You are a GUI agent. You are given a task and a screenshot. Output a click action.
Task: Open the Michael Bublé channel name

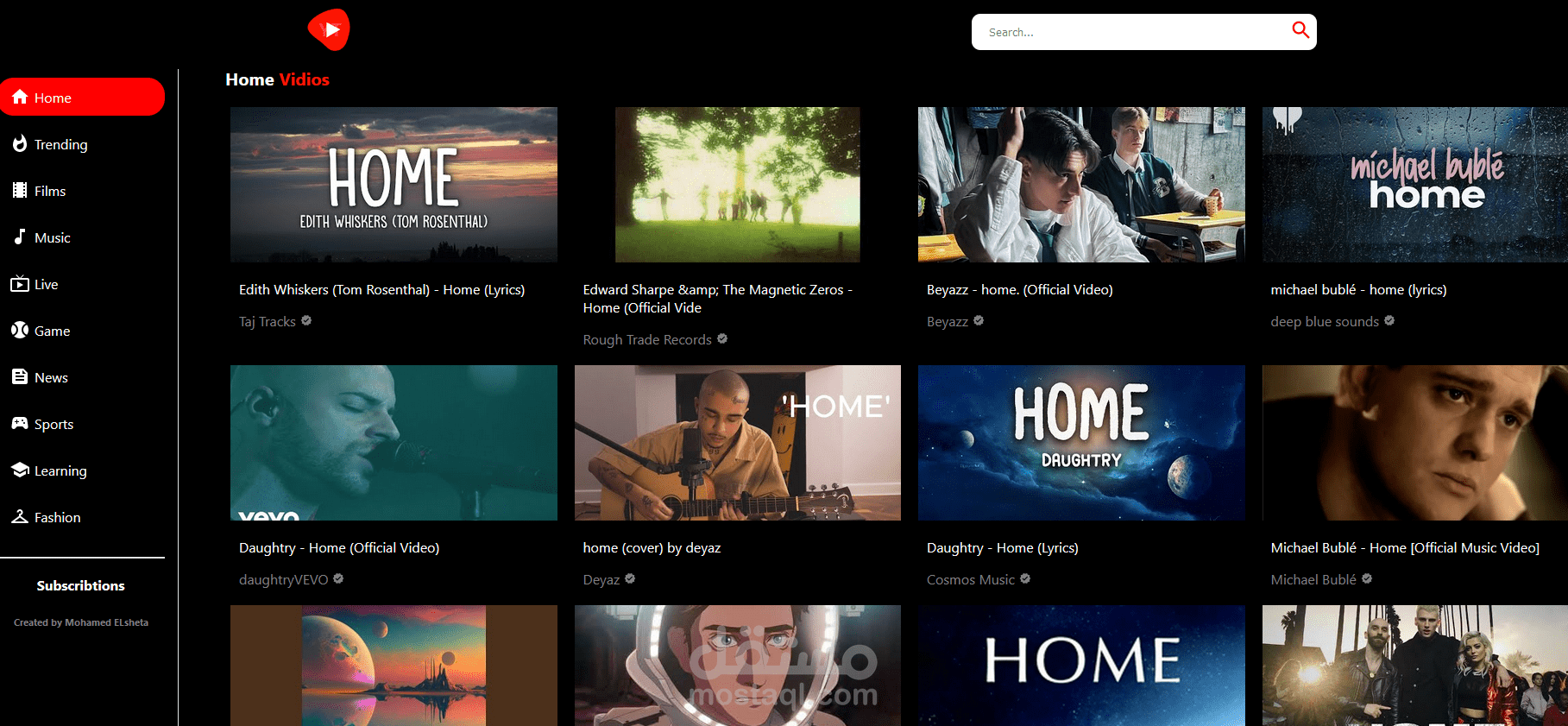coord(1313,580)
